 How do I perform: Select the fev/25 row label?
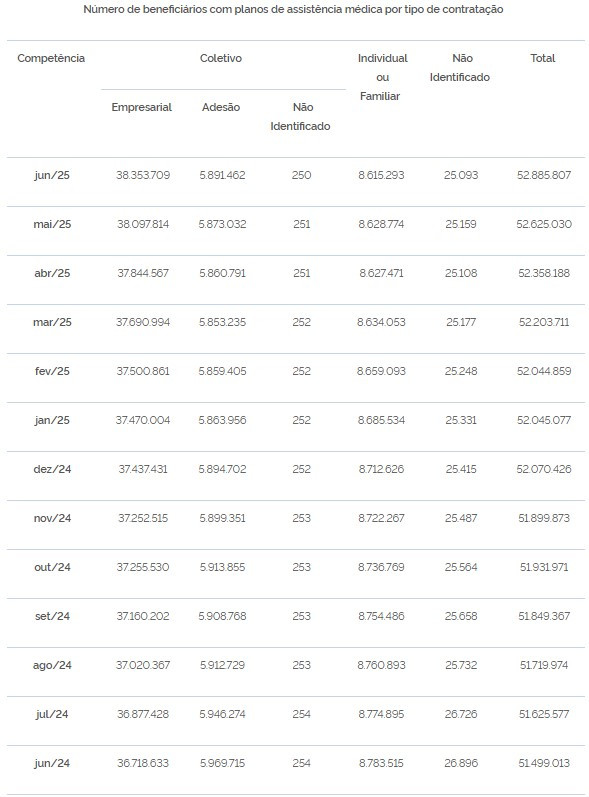click(x=52, y=371)
